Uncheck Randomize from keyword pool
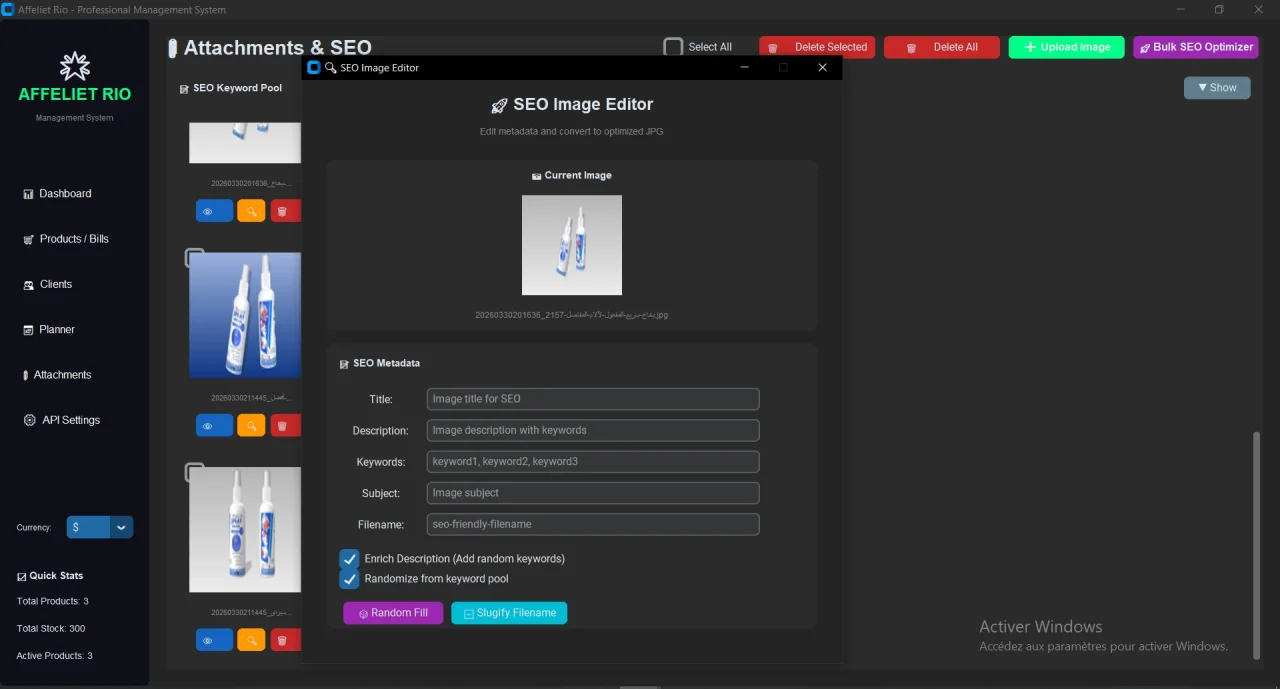Viewport: 1280px width, 689px height. [349, 579]
